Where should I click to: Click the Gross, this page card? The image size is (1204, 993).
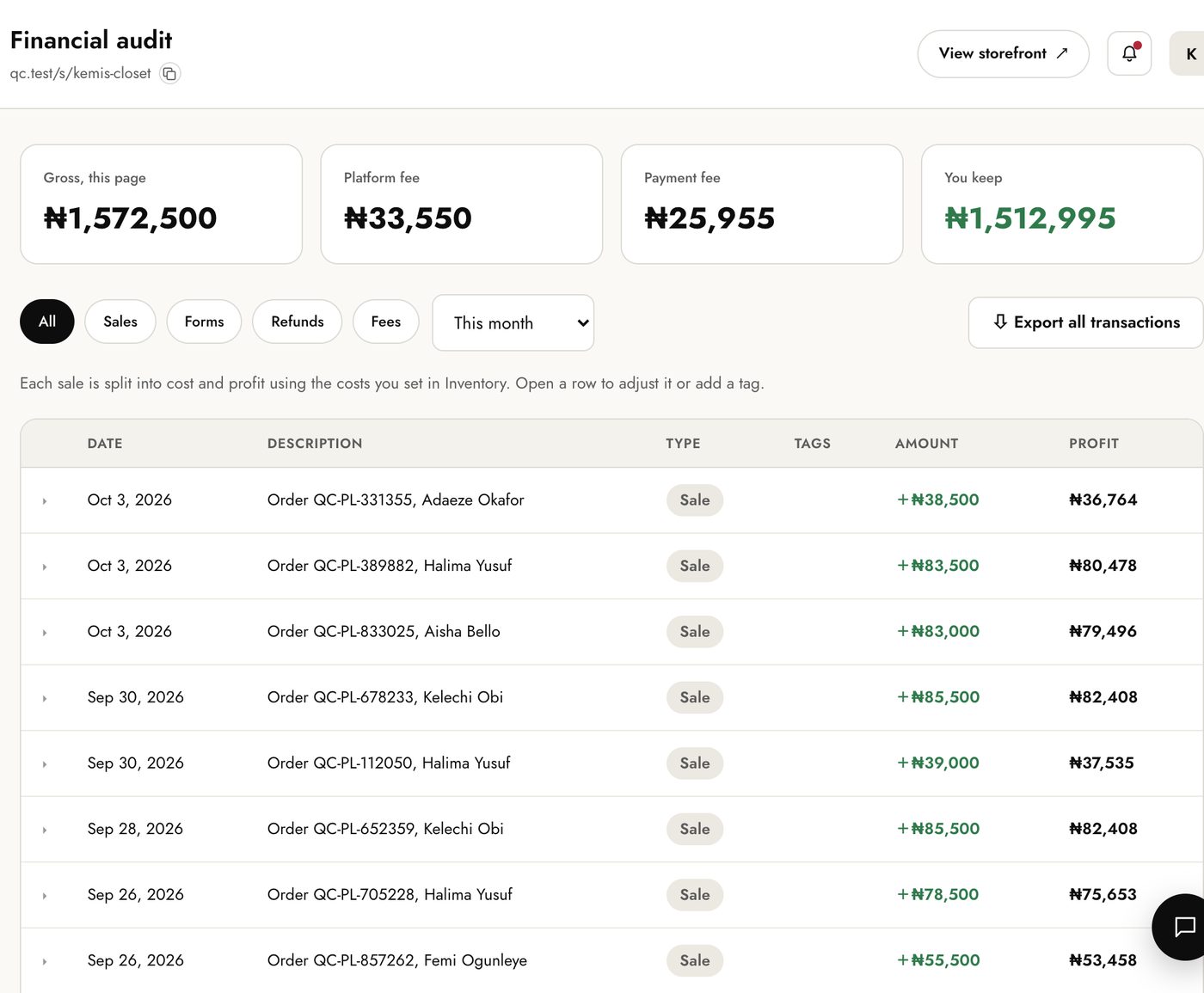coord(161,204)
